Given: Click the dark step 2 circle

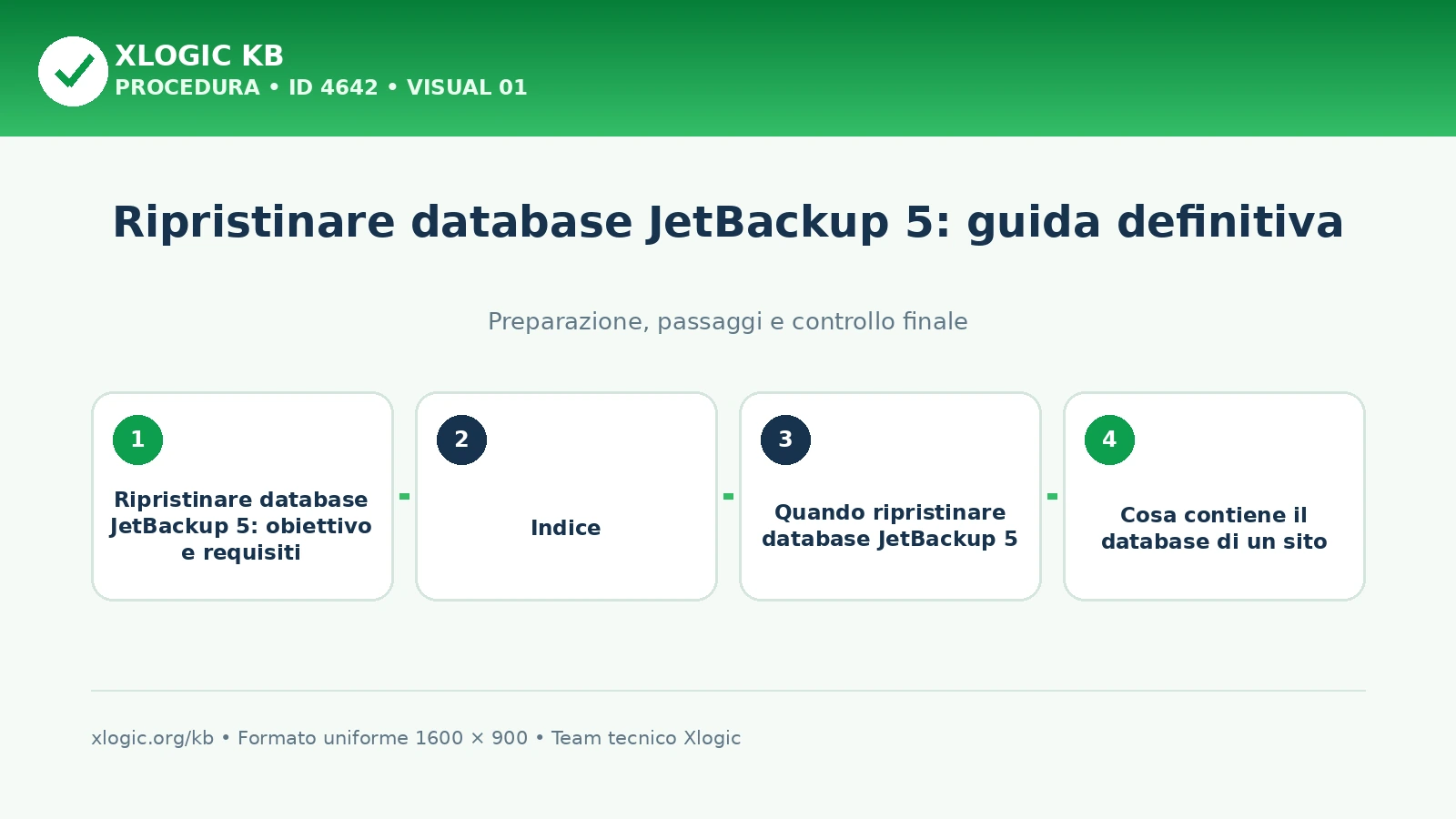Looking at the screenshot, I should 461,440.
